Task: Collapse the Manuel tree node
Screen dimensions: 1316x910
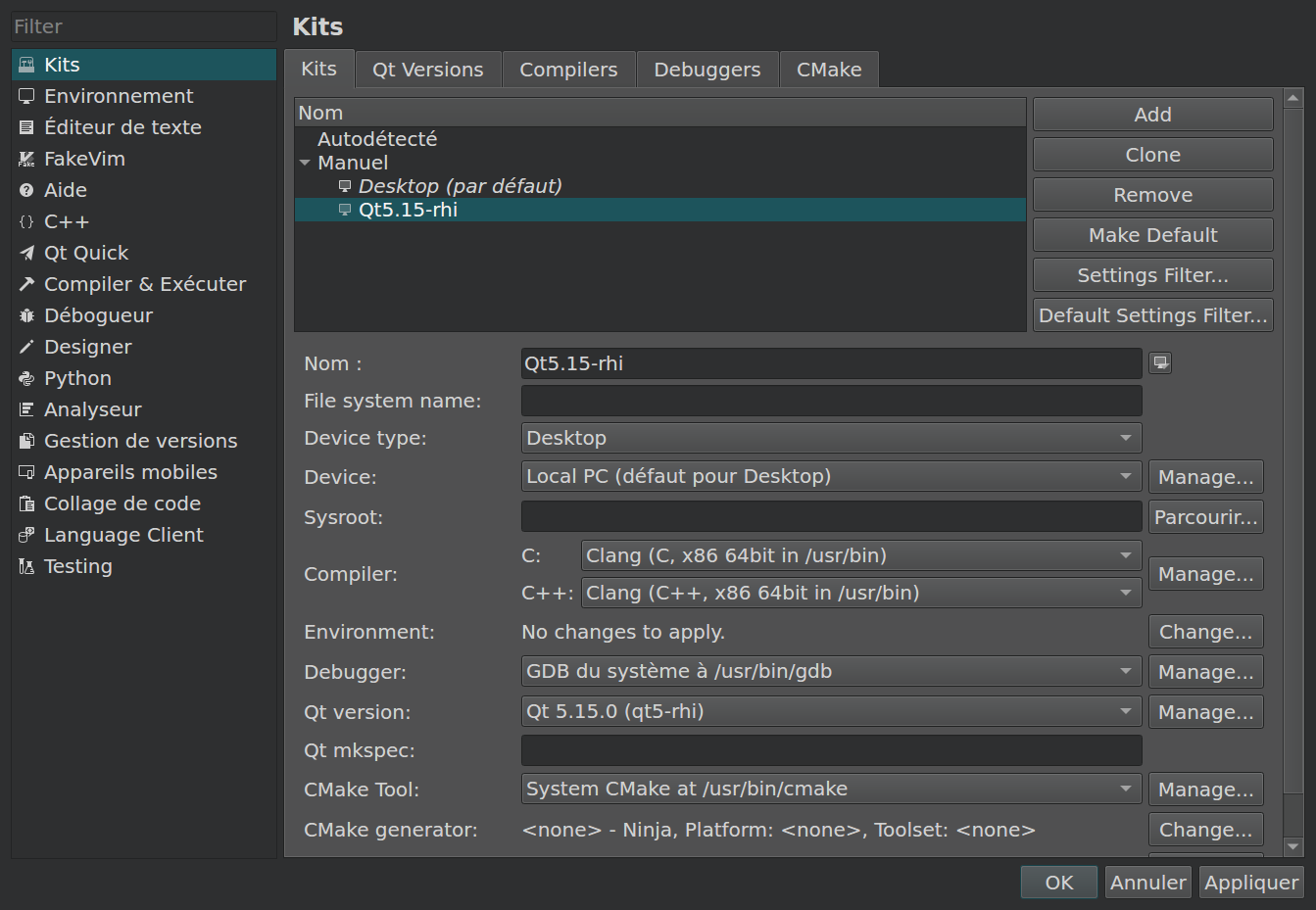Action: coord(305,164)
